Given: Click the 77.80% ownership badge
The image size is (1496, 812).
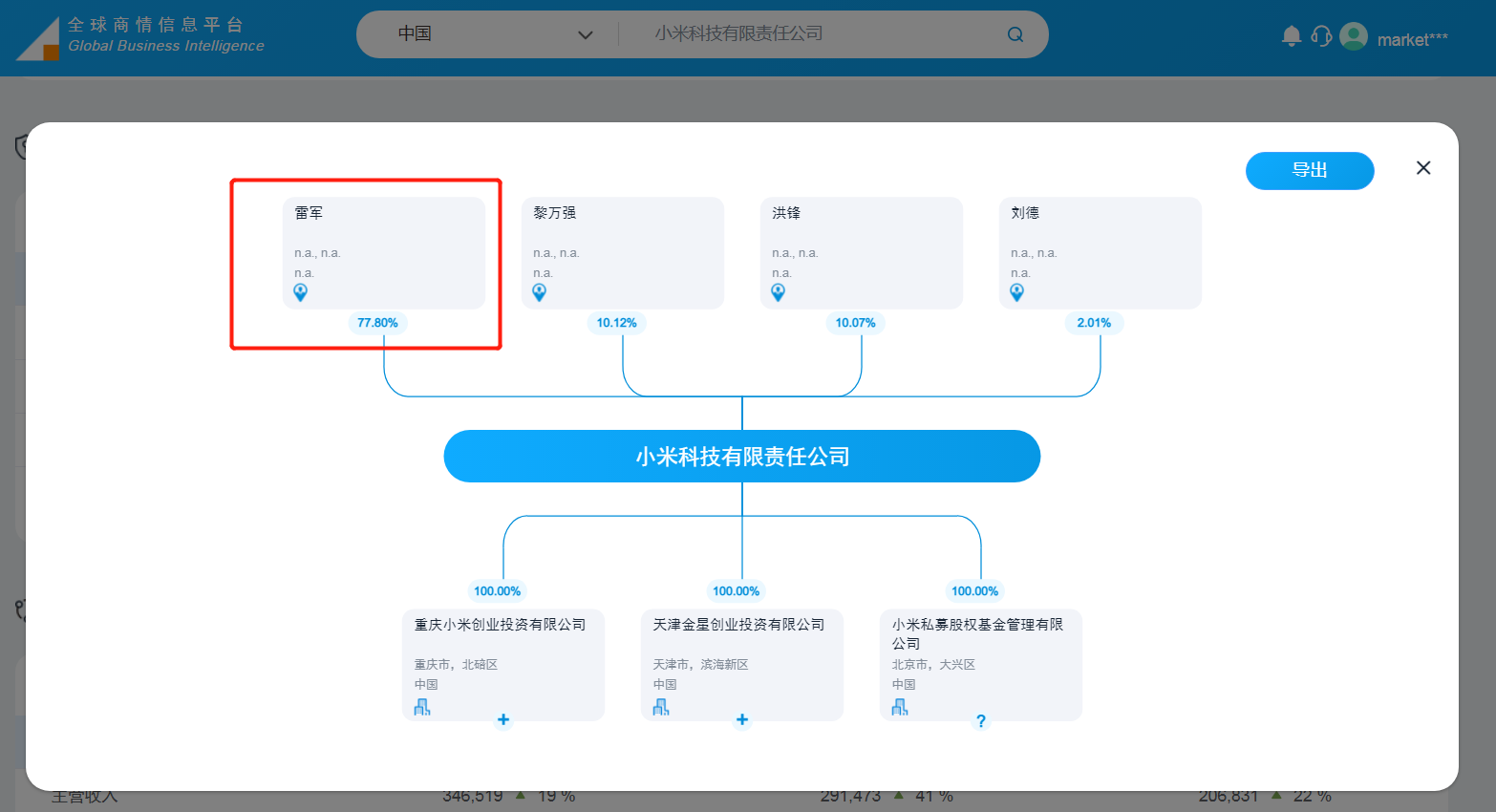Looking at the screenshot, I should [377, 323].
